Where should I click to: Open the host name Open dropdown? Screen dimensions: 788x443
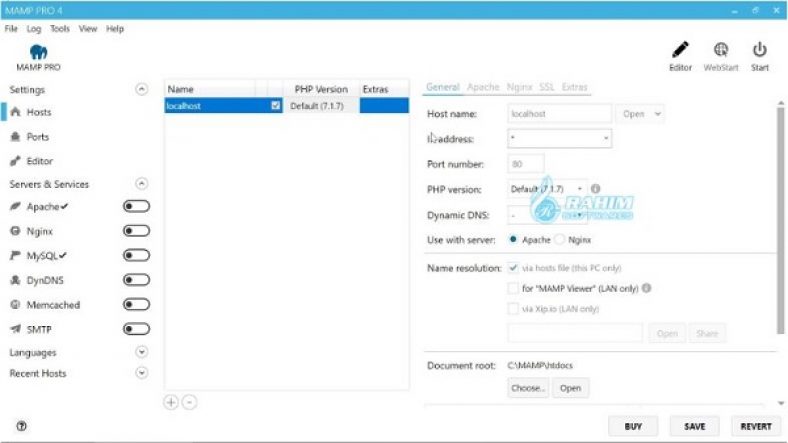(640, 114)
